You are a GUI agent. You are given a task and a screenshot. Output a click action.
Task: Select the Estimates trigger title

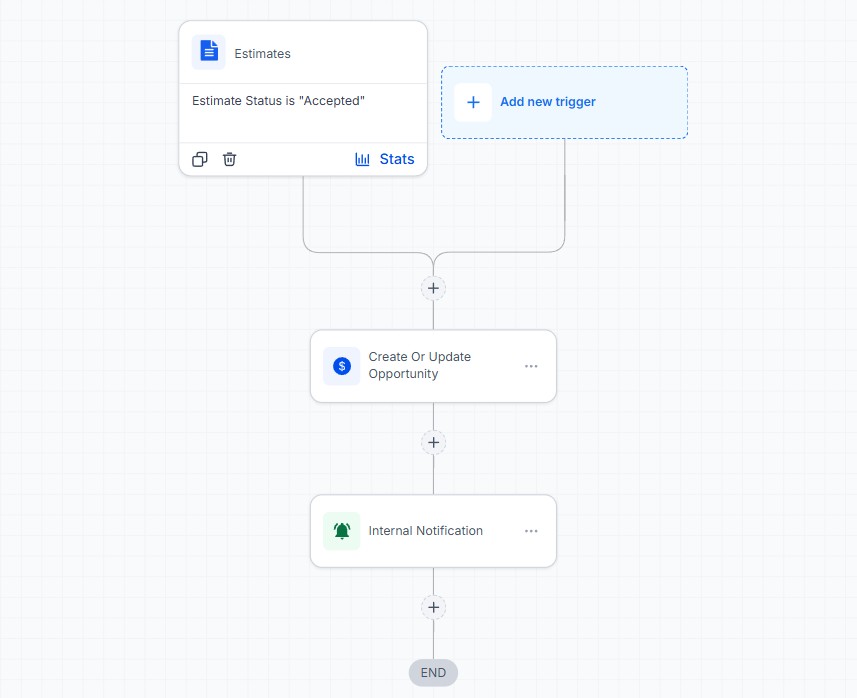tap(262, 54)
